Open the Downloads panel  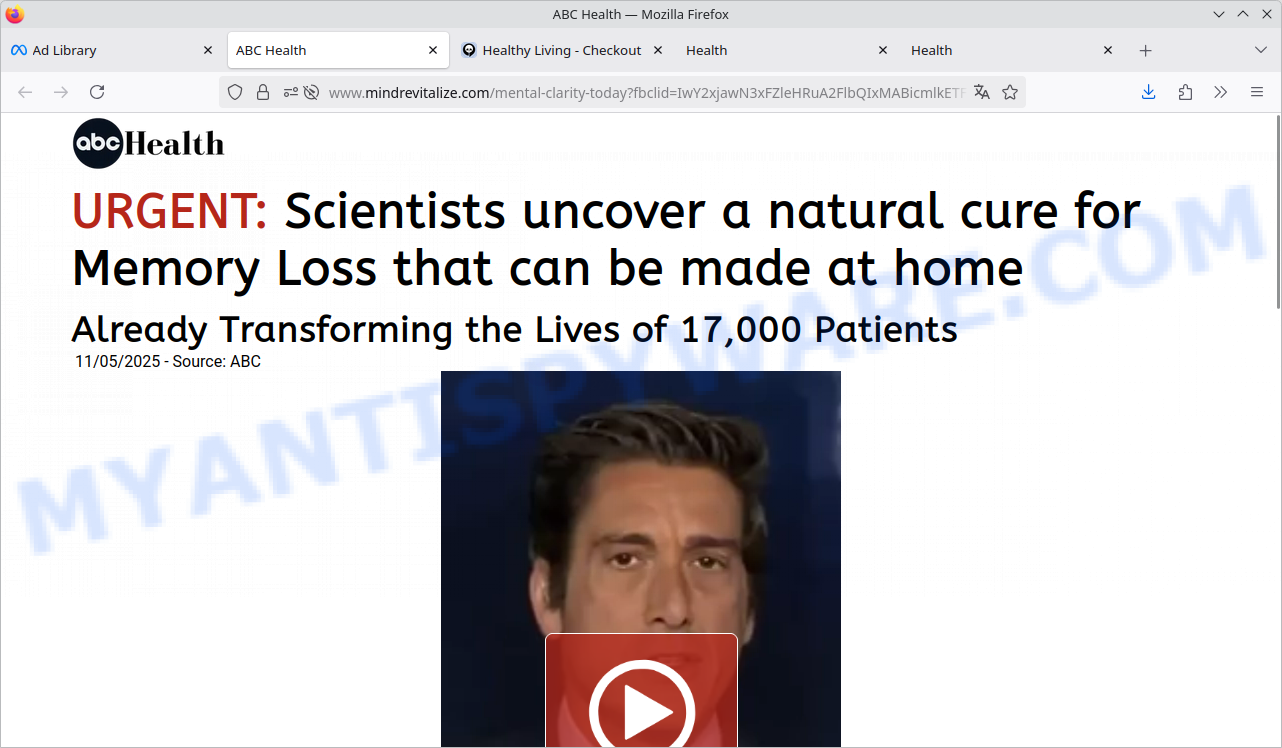pyautogui.click(x=1148, y=92)
